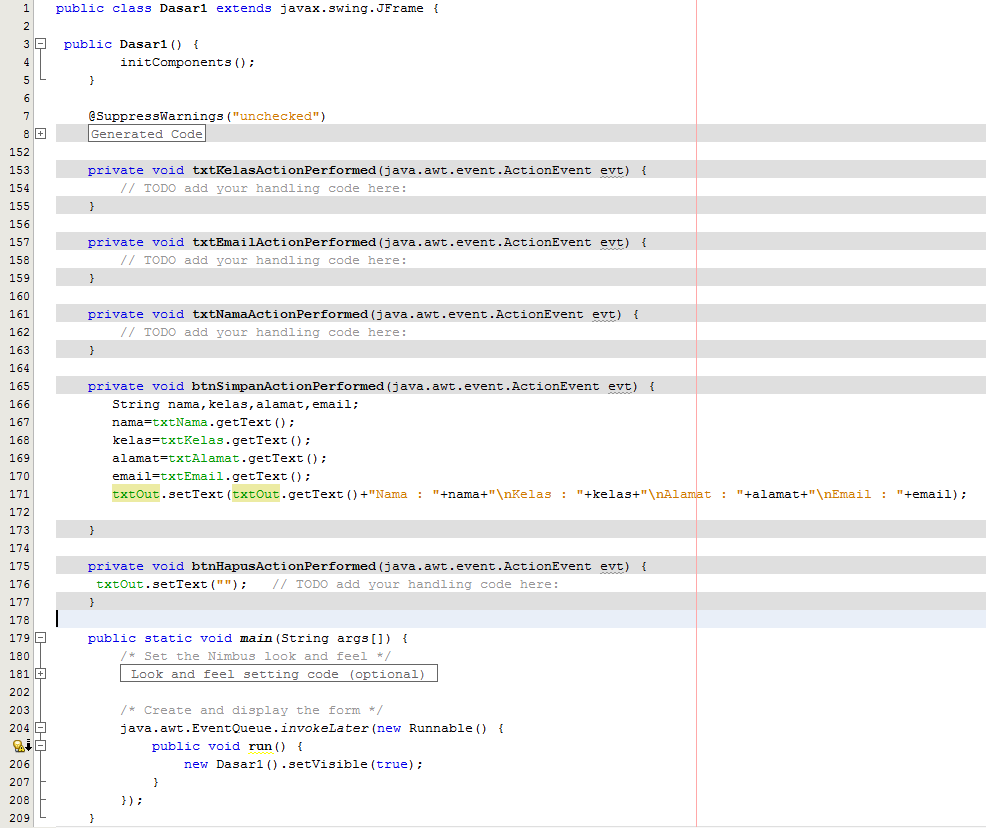Viewport: 986px width, 828px height.
Task: Click txtNama on line 167
Action: pyautogui.click(x=180, y=422)
